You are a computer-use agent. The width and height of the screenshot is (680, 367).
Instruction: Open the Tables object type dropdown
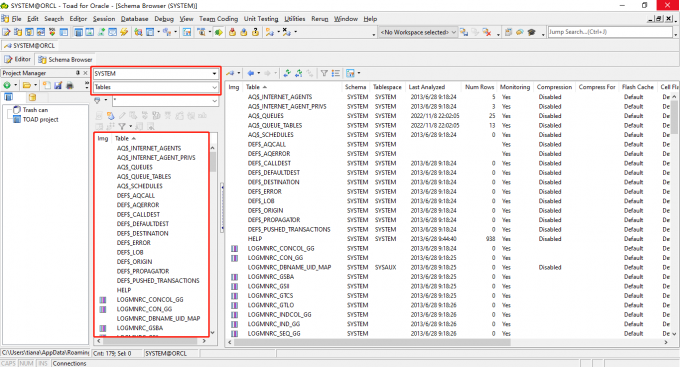tap(214, 87)
